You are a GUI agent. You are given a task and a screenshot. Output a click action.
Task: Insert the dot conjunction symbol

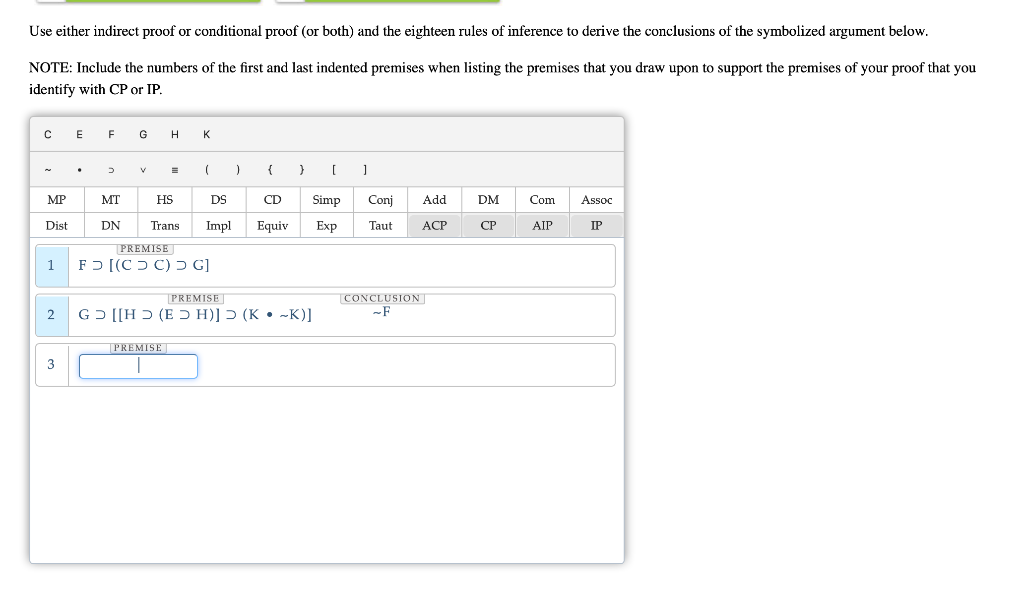click(79, 169)
